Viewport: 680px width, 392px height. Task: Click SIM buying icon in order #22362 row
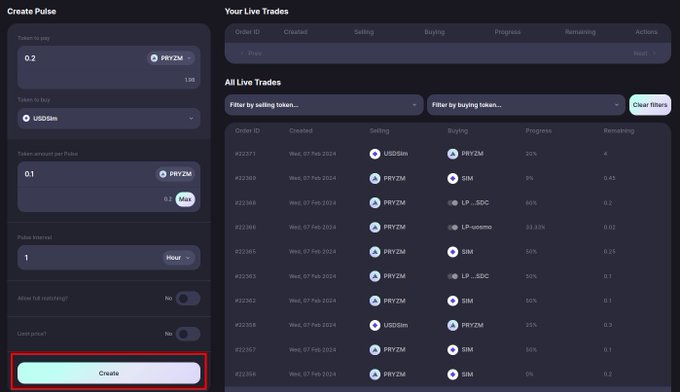pos(452,301)
